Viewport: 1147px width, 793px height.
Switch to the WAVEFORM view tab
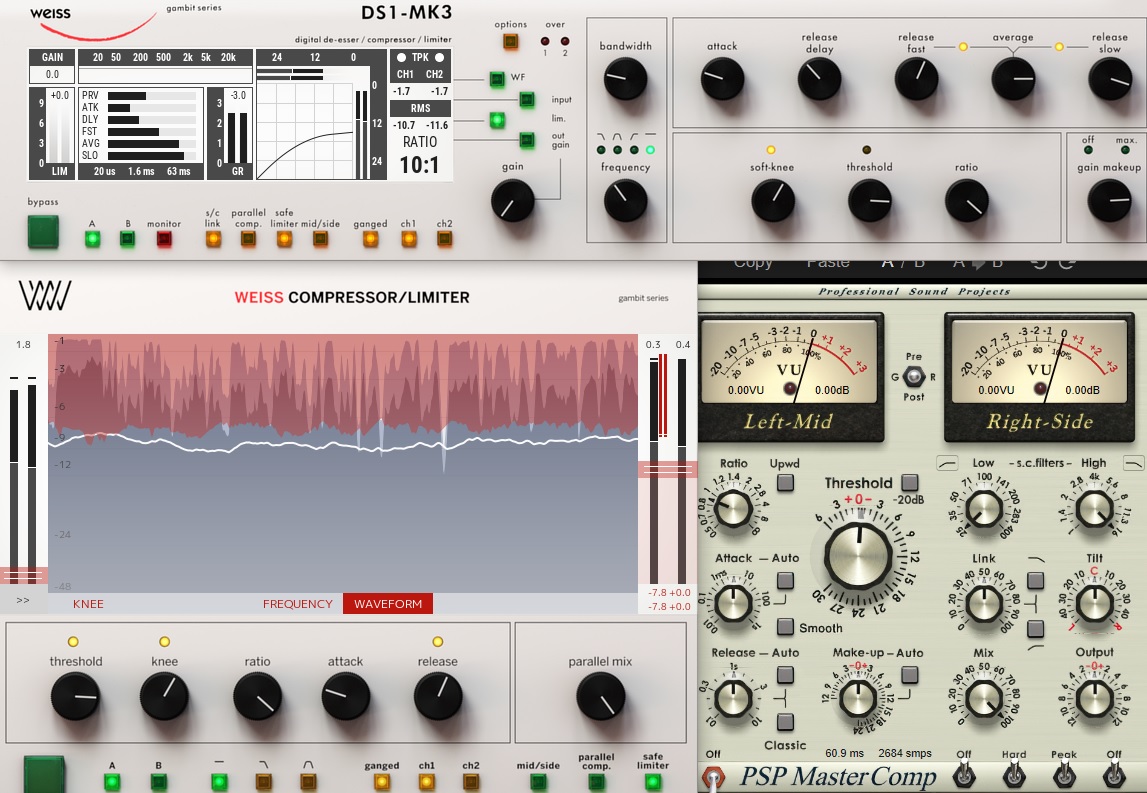click(x=388, y=604)
